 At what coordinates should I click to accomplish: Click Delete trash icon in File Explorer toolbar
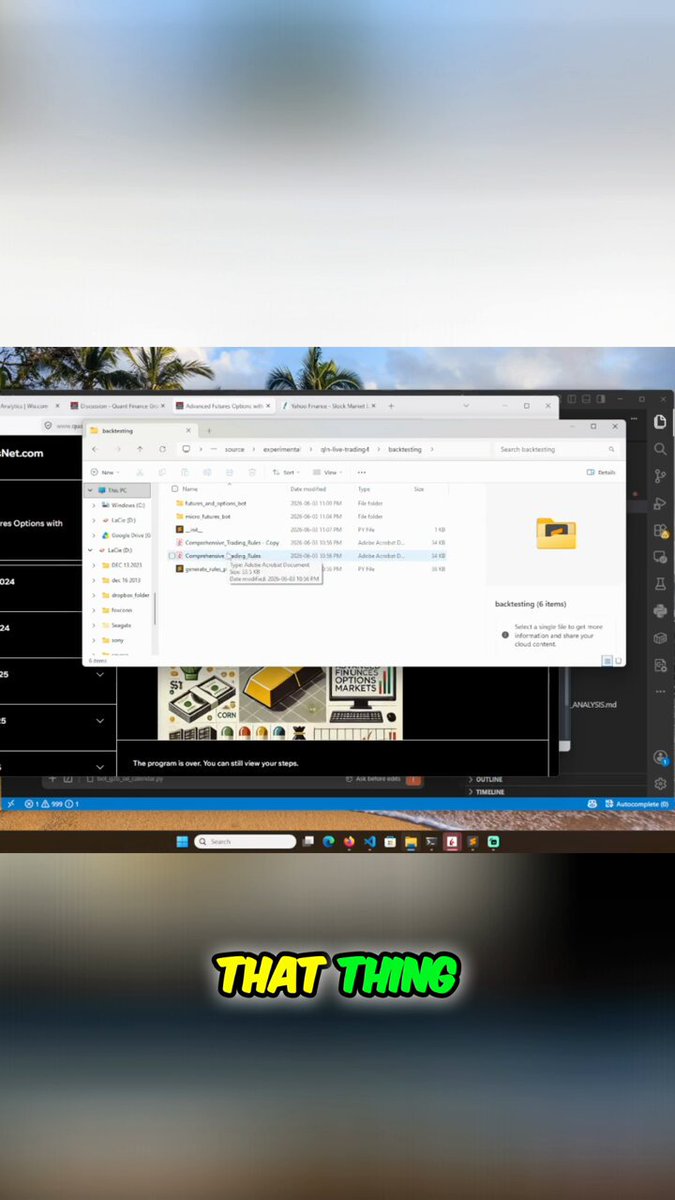252,472
